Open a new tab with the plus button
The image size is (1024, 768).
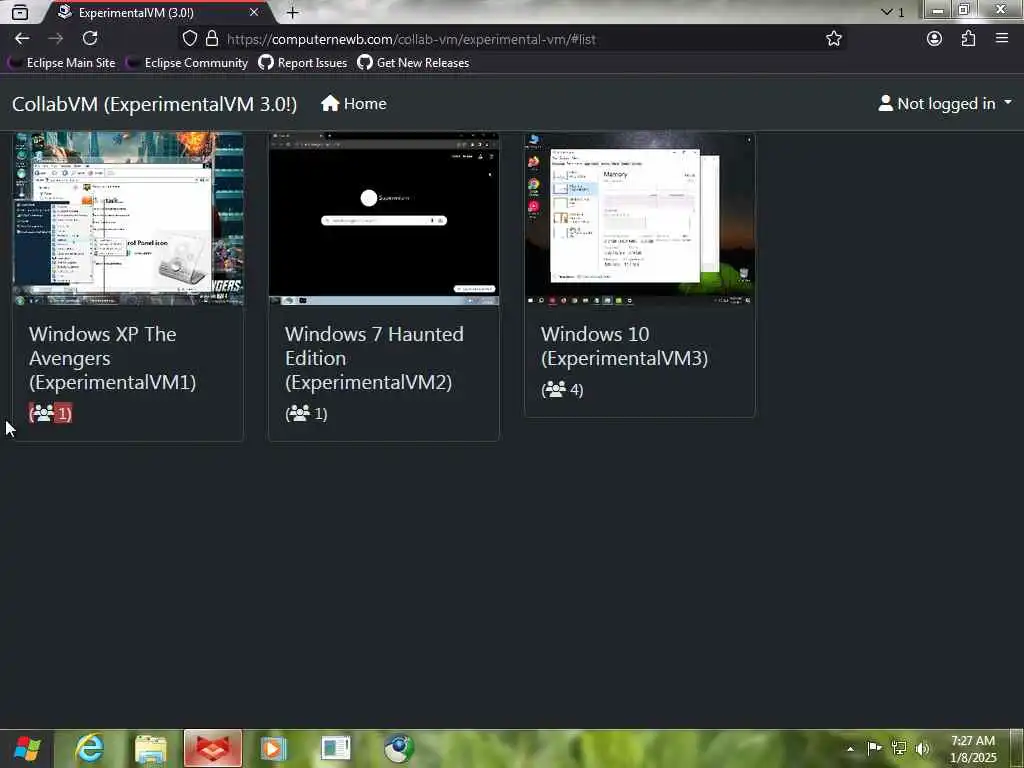pyautogui.click(x=293, y=12)
